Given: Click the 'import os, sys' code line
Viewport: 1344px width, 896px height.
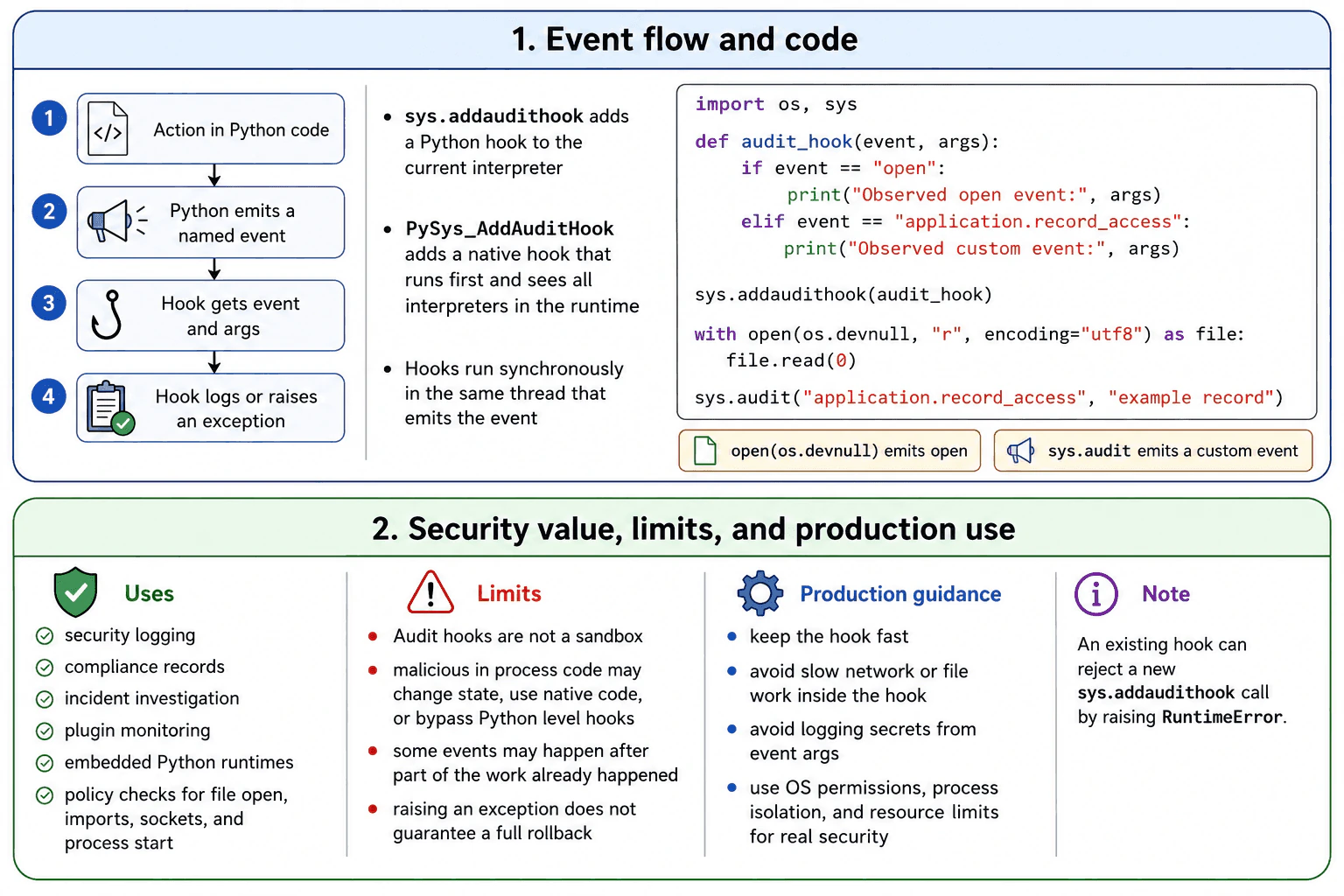Looking at the screenshot, I should [x=776, y=104].
